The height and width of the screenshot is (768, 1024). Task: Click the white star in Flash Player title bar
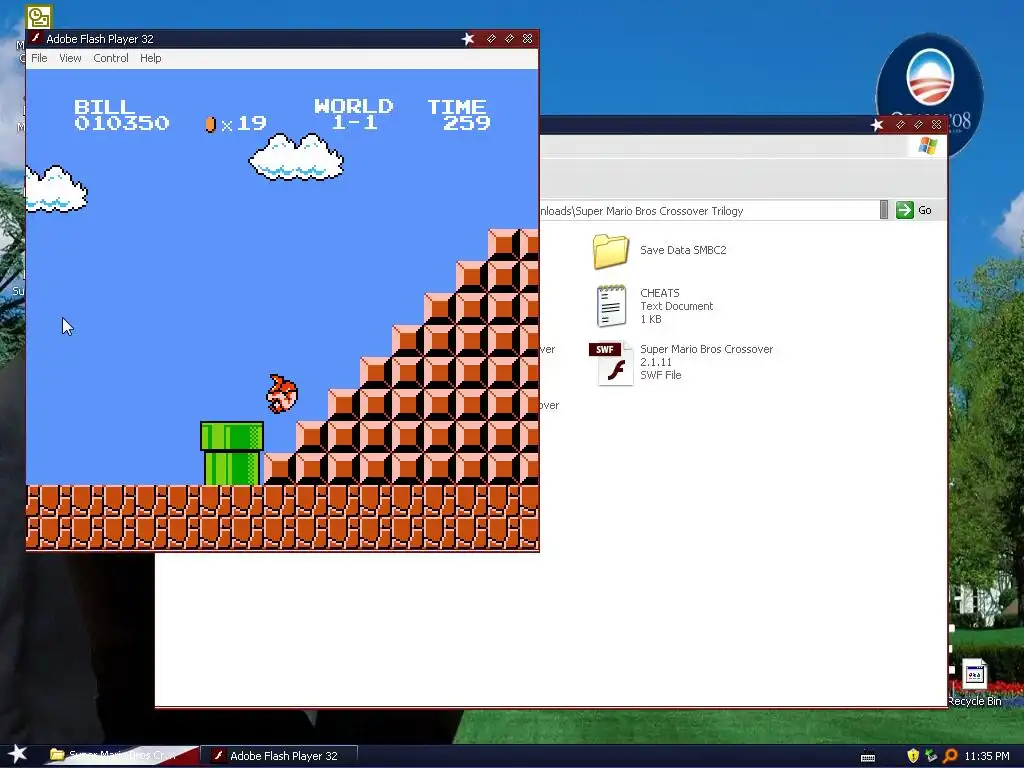(x=468, y=39)
